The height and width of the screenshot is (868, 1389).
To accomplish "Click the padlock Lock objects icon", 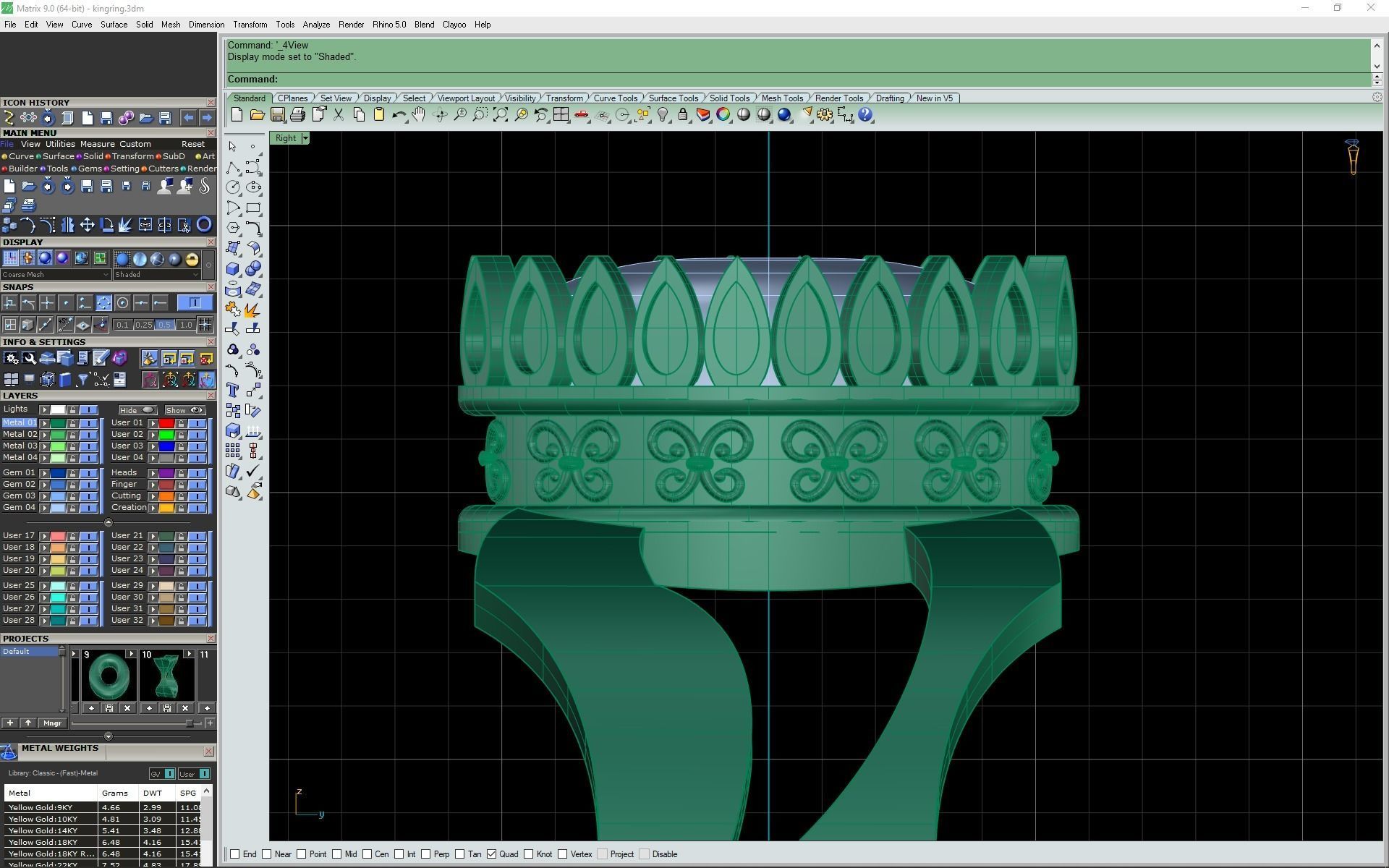I will tap(682, 115).
